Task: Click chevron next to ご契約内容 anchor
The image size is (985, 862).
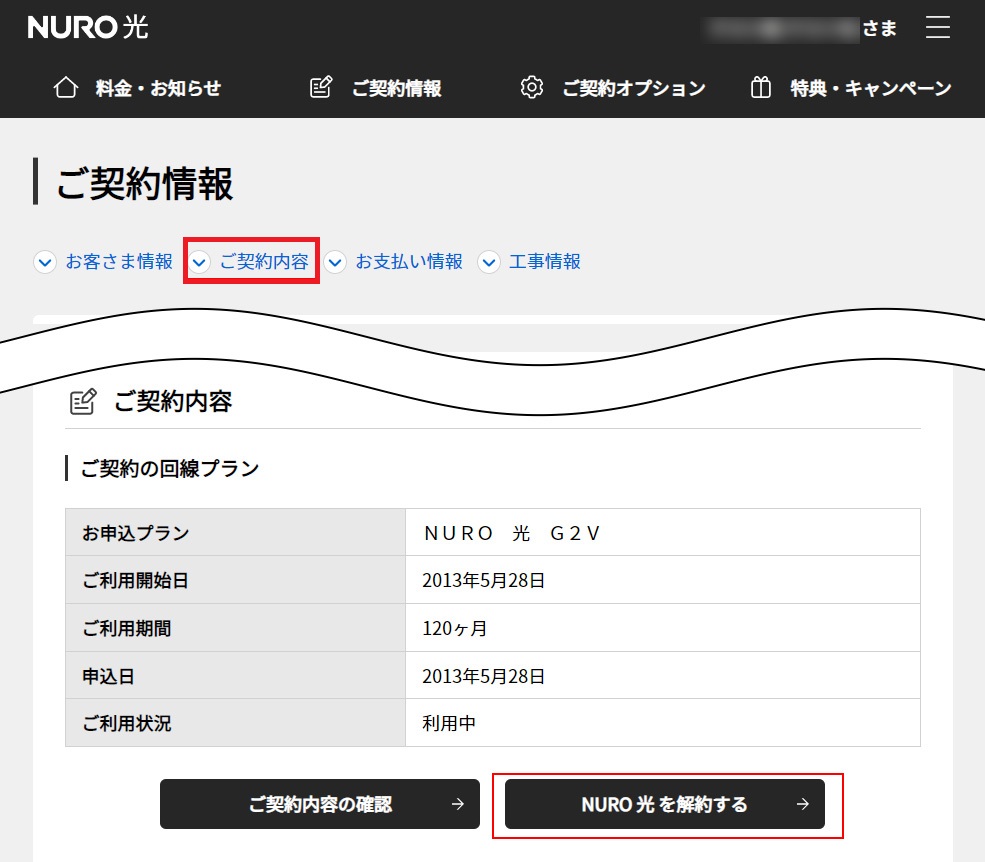Action: pos(199,262)
